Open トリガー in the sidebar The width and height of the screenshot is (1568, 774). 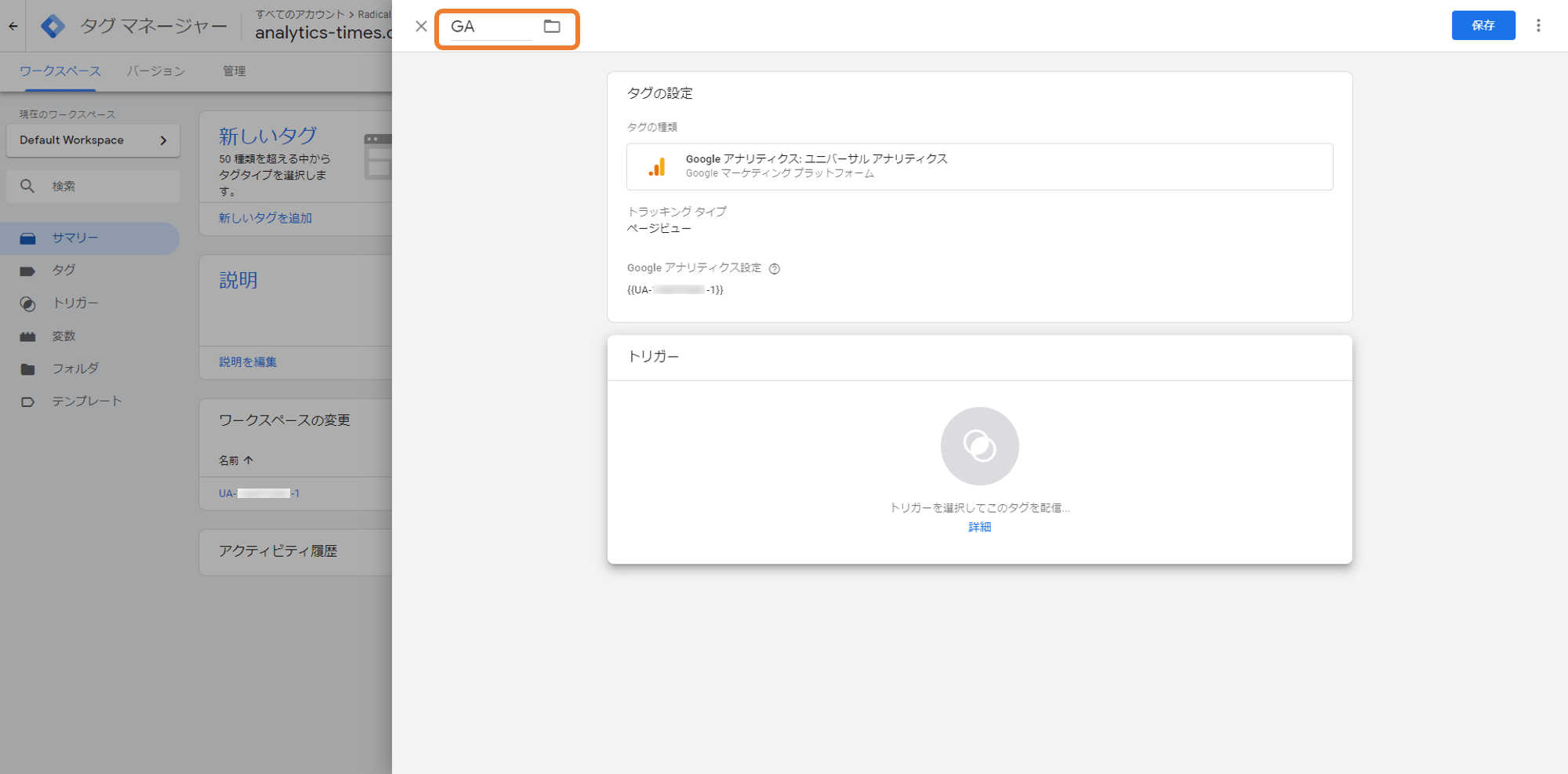(75, 303)
